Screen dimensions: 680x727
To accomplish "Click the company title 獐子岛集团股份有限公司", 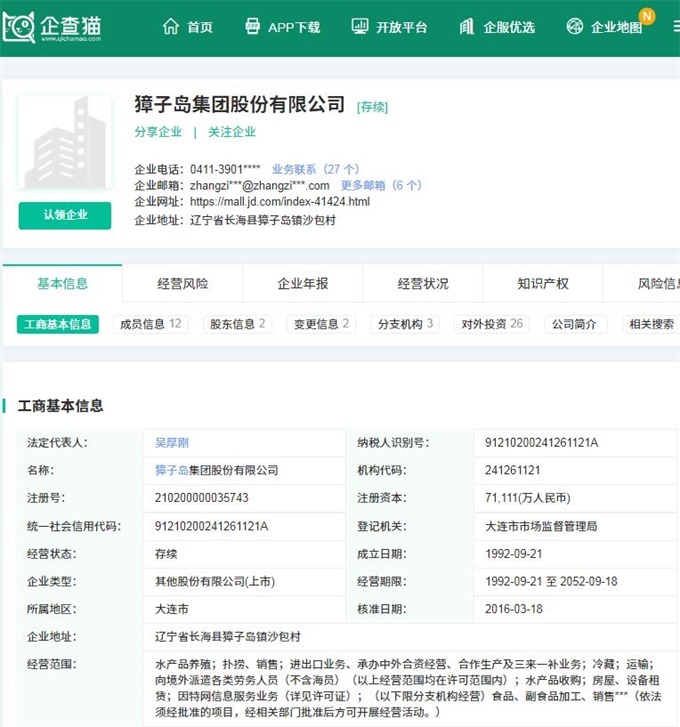I will tap(240, 104).
